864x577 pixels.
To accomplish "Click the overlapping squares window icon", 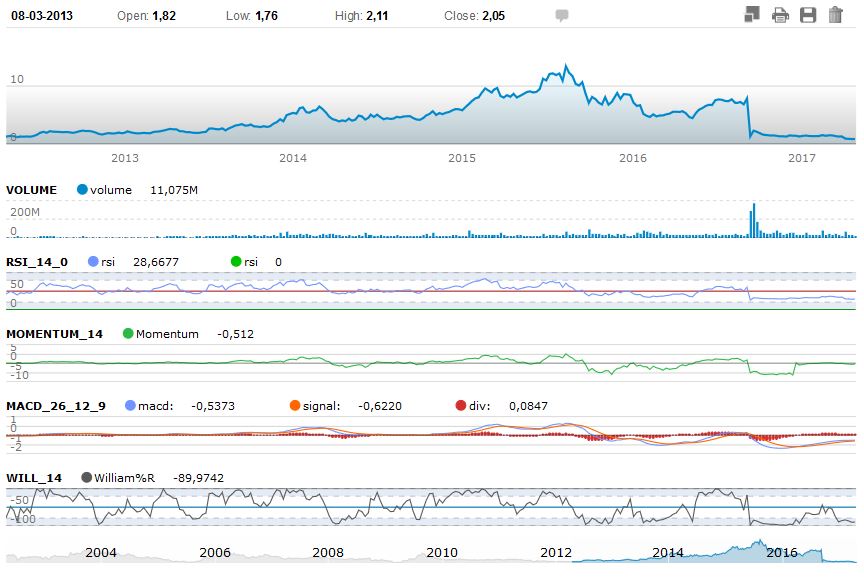I will click(x=753, y=15).
